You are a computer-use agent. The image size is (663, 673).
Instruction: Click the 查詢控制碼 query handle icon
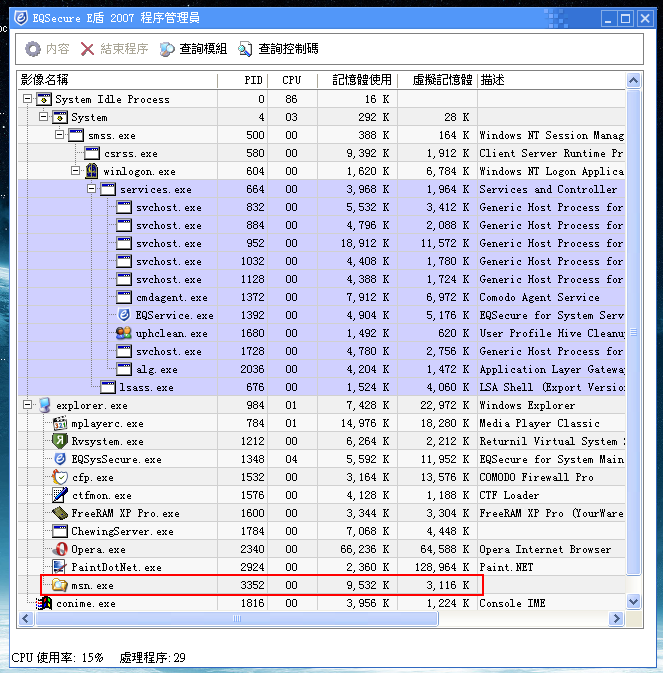pos(245,49)
